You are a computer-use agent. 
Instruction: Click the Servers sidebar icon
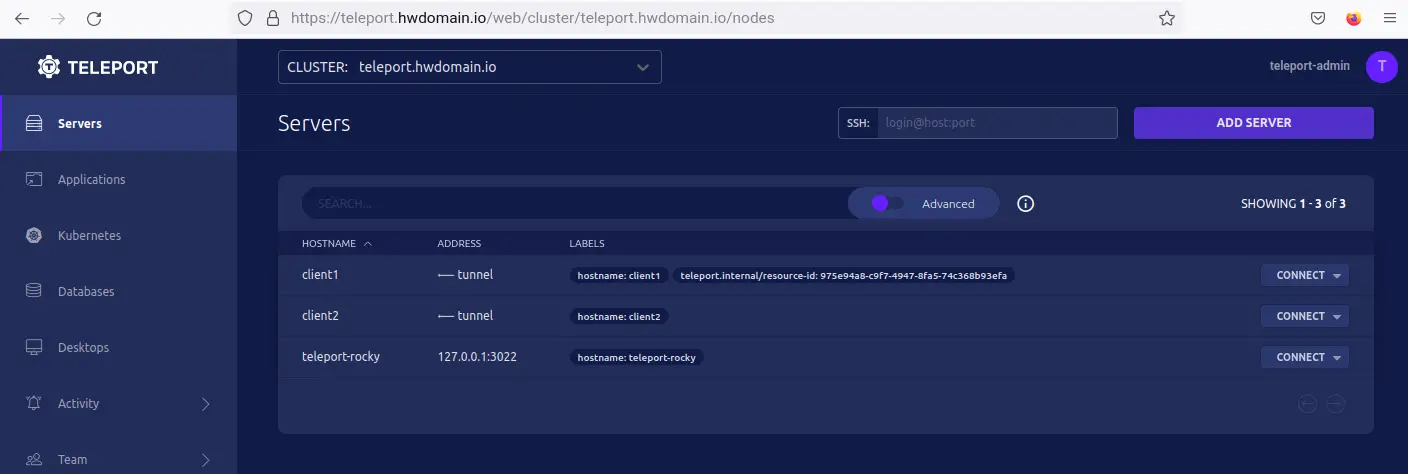click(x=34, y=124)
